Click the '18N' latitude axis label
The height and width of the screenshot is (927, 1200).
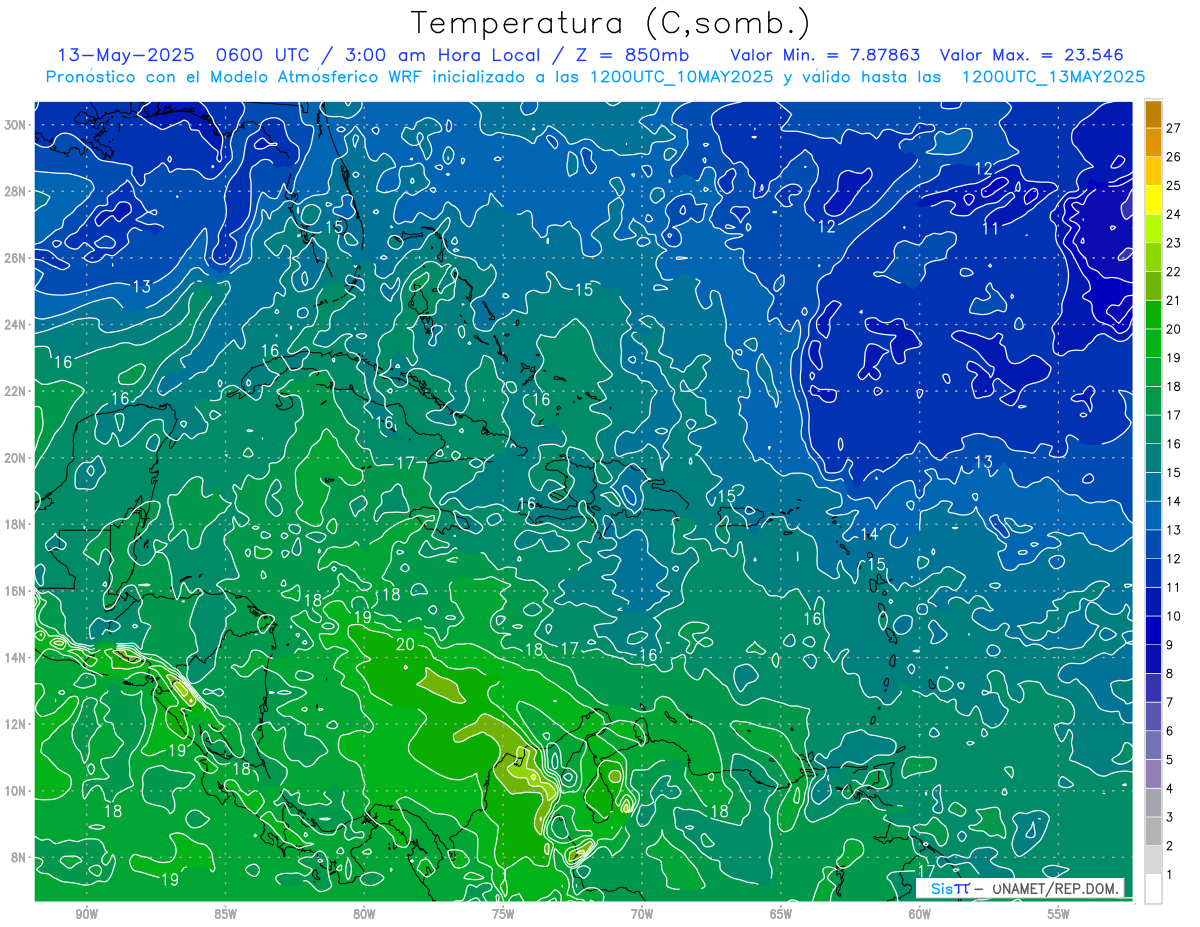[16, 524]
